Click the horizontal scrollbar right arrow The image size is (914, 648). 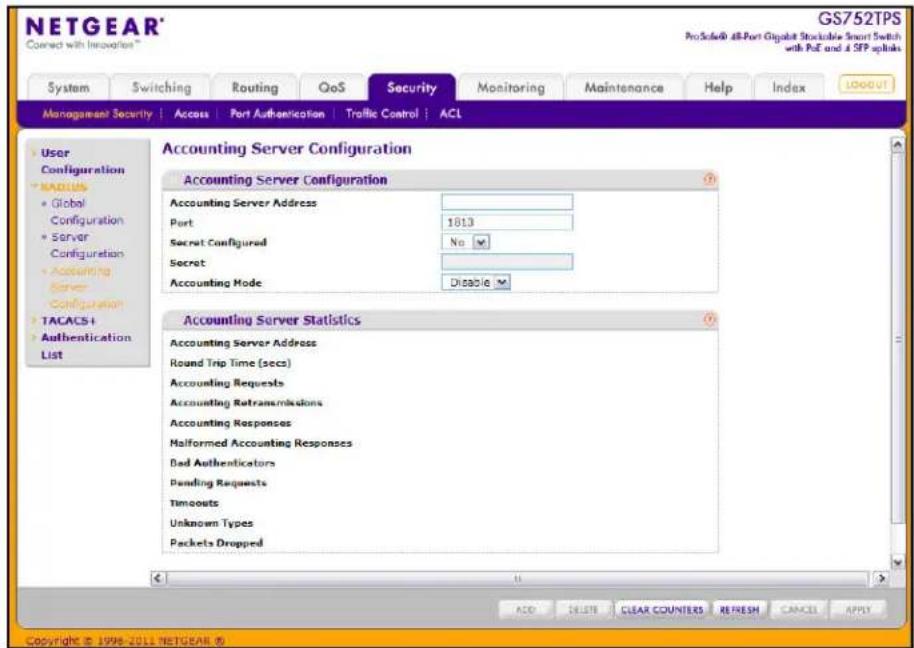pos(882,579)
